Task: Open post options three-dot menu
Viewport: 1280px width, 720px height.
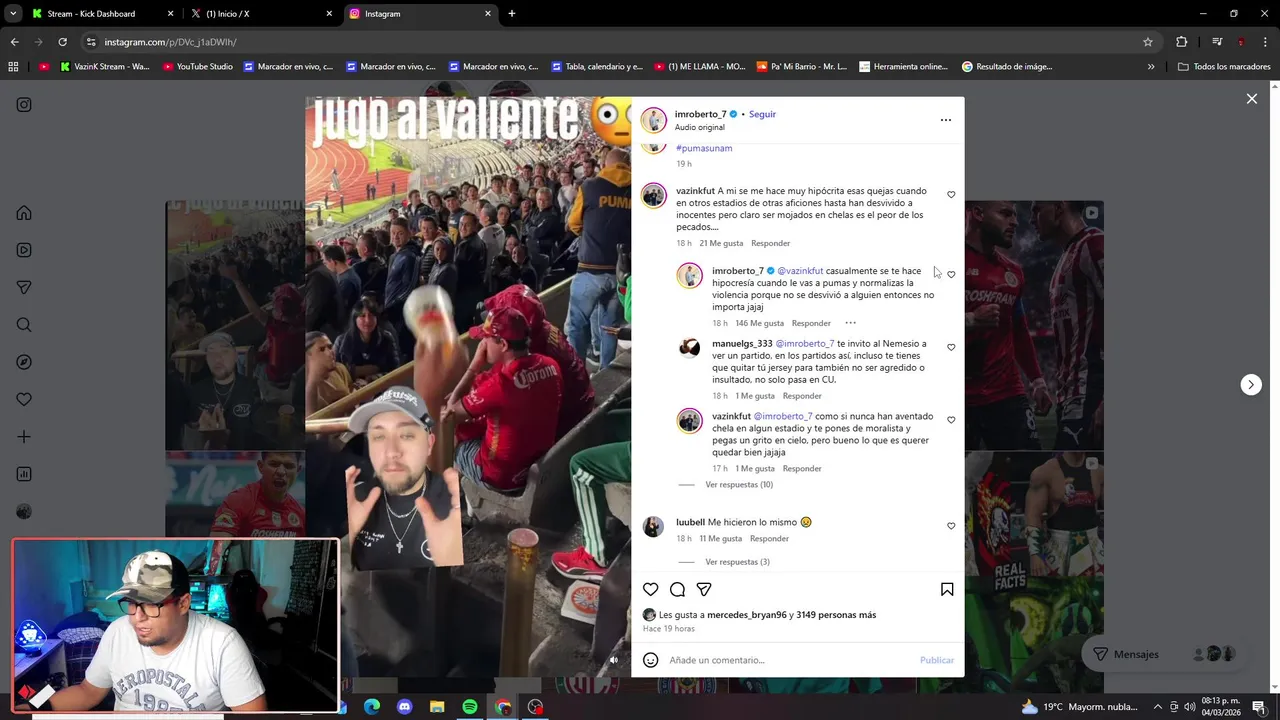Action: pos(946,120)
